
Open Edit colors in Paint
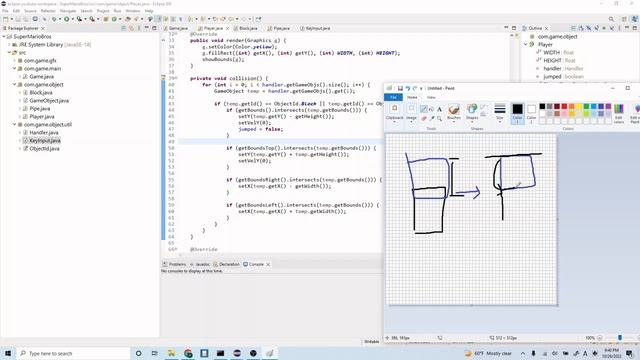coord(618,113)
